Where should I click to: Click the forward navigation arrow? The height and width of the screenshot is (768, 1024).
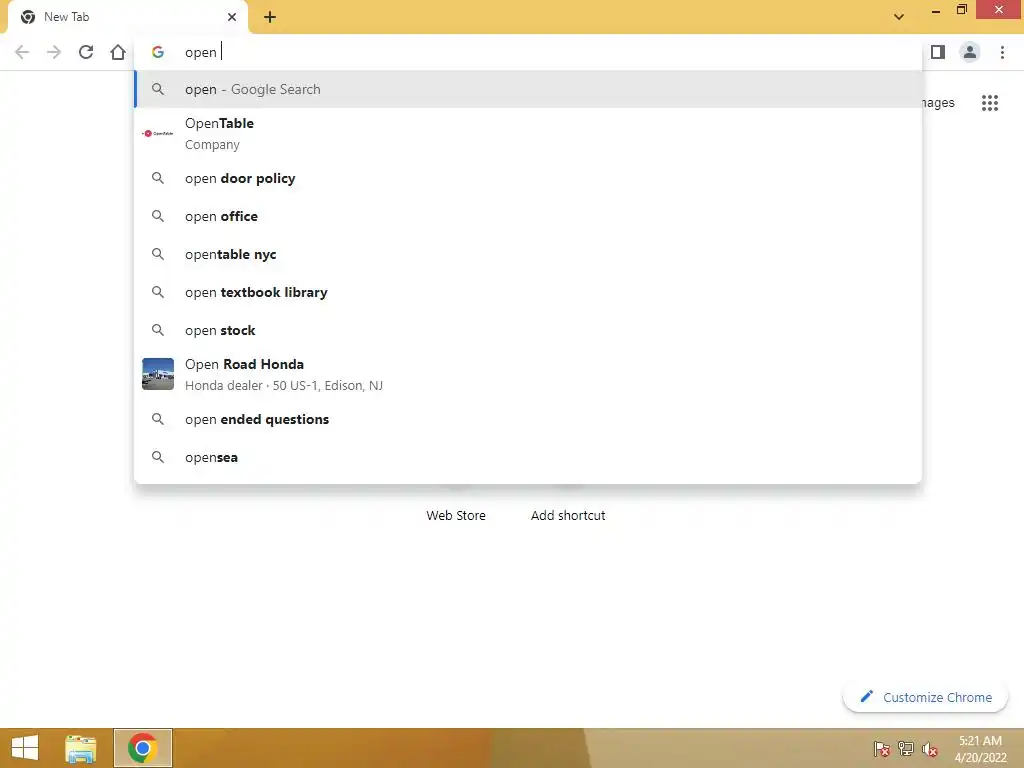pos(54,52)
